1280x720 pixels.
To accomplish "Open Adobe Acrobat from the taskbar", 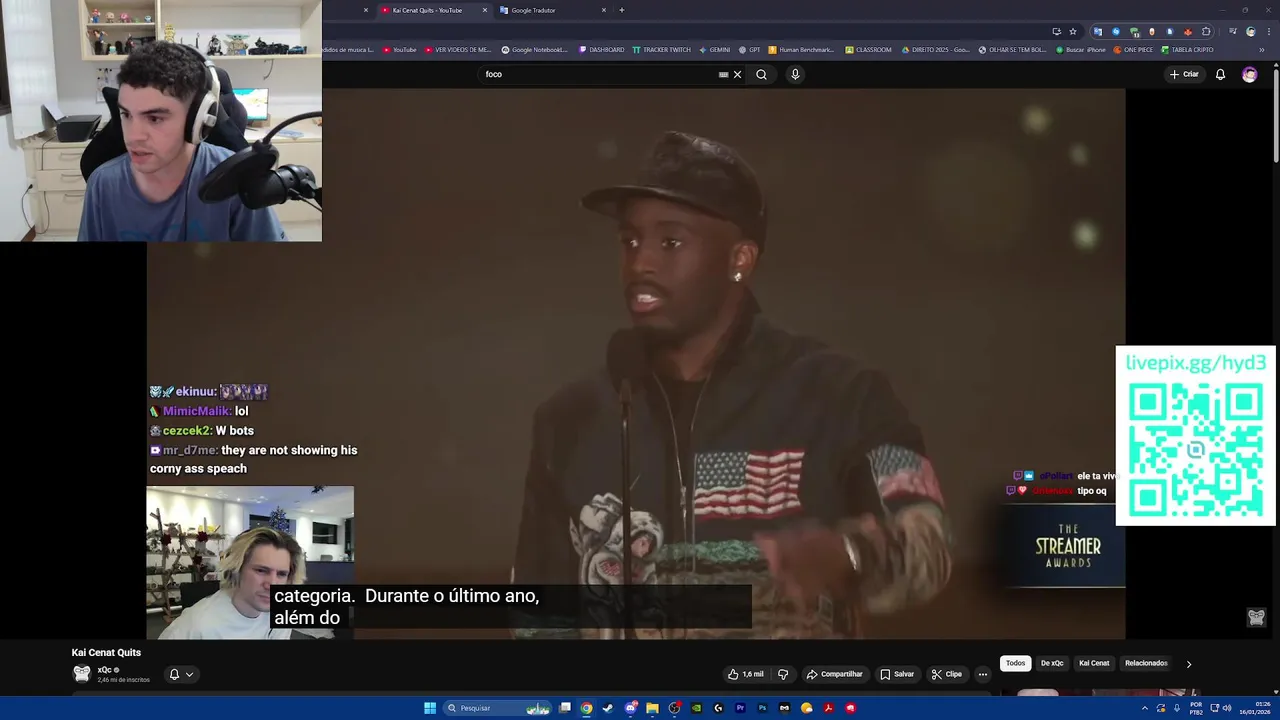I will pos(828,708).
